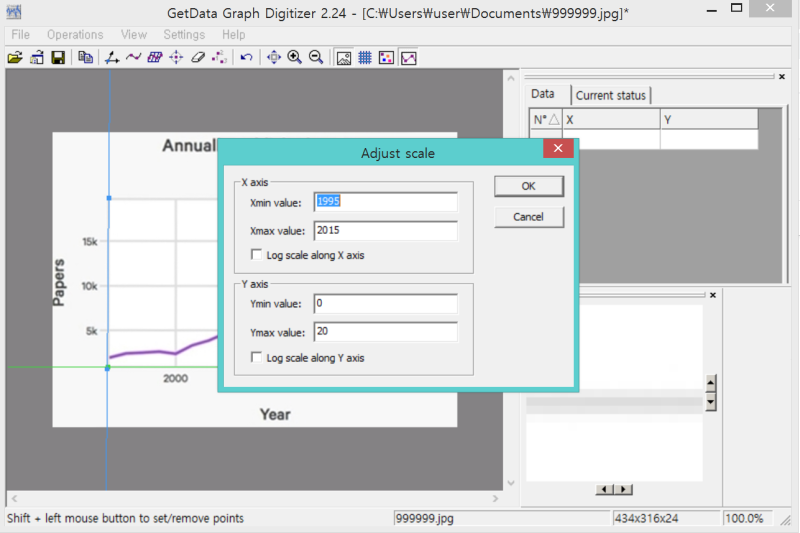Click the image scroll down arrow
Viewport: 800px width, 533px height.
[511, 483]
